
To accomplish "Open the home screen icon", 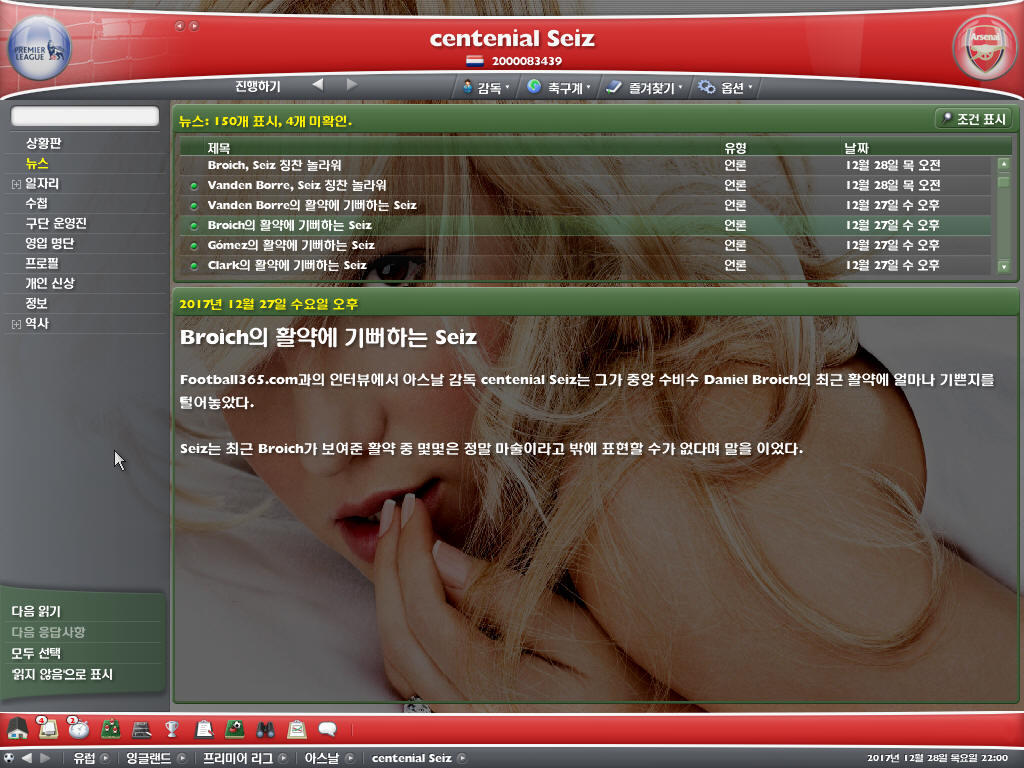I will point(20,727).
